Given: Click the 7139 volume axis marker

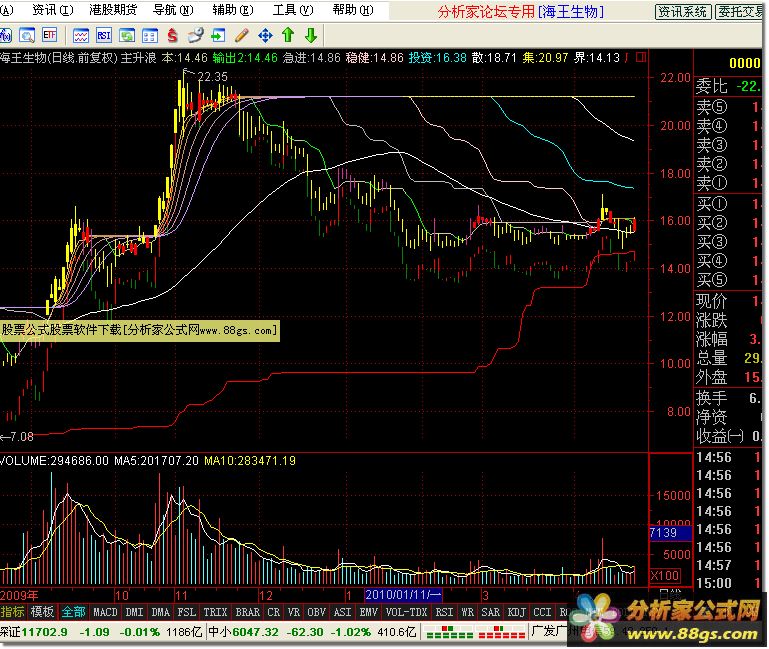Looking at the screenshot, I should pos(670,532).
